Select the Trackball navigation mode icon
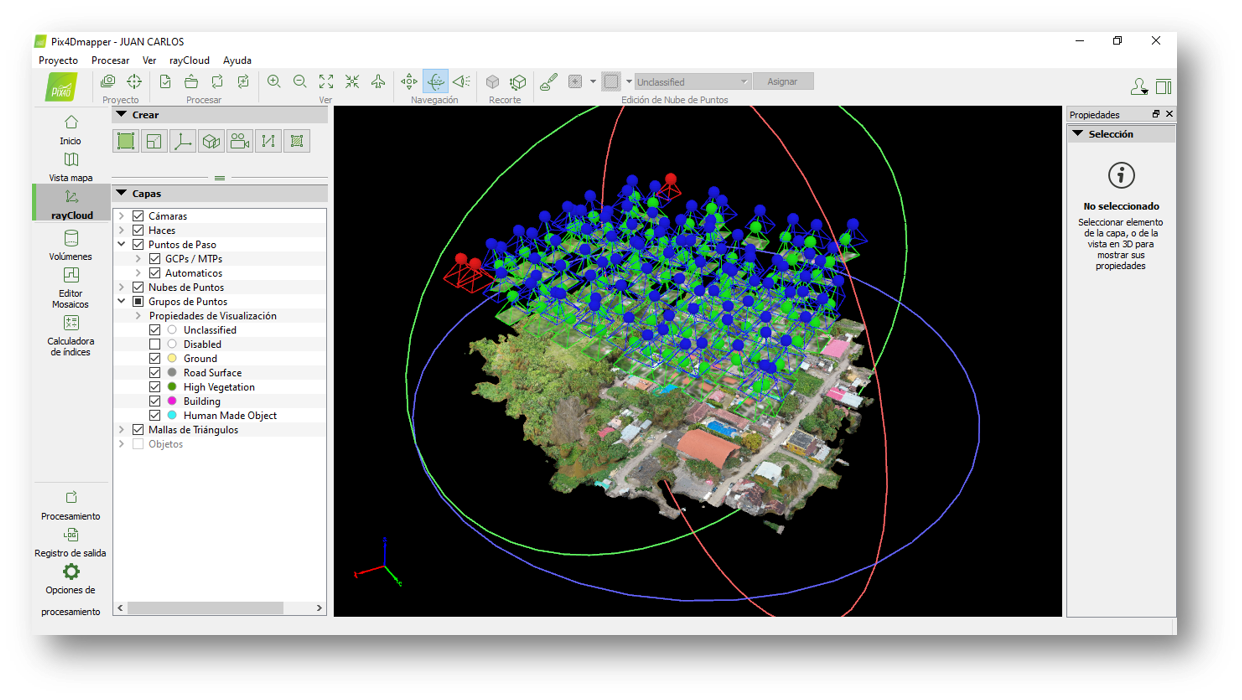 [x=435, y=82]
